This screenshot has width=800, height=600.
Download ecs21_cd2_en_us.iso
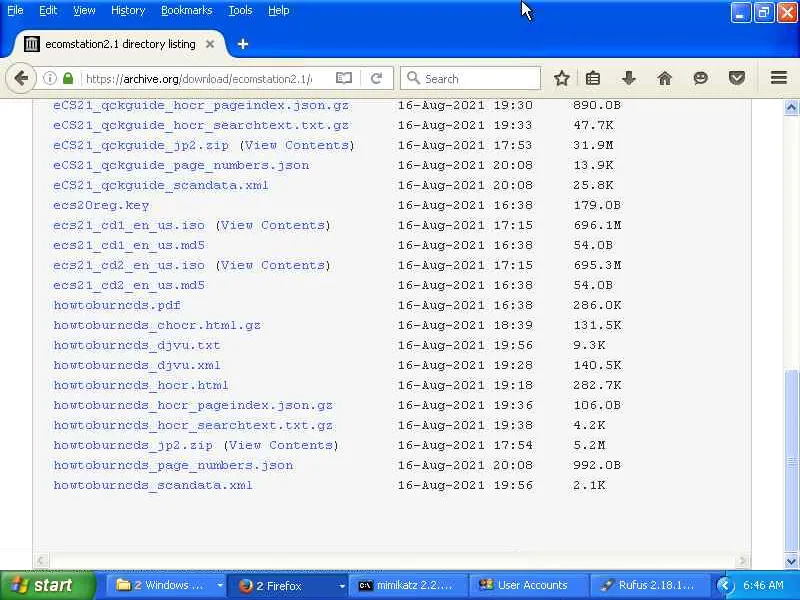tap(129, 265)
